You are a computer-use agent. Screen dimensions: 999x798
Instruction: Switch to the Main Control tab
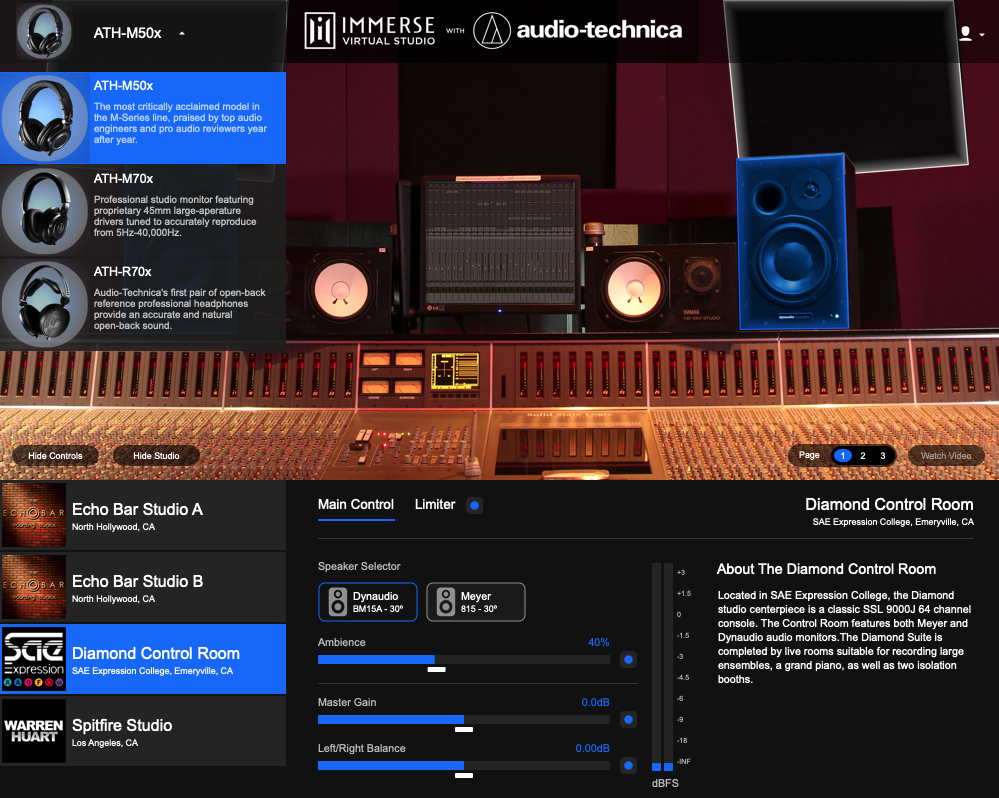pos(356,505)
